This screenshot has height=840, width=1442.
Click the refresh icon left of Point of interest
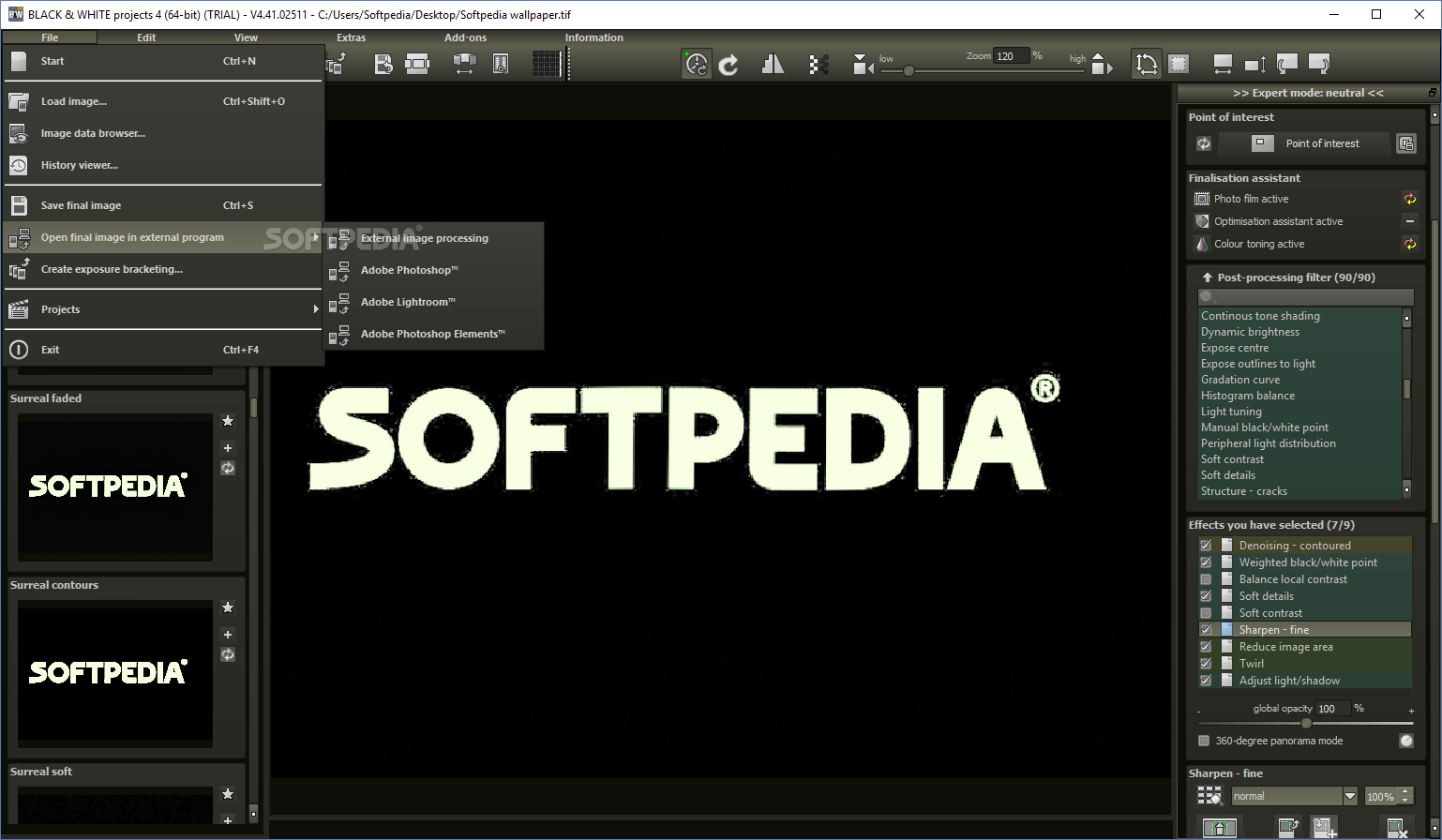coord(1204,143)
